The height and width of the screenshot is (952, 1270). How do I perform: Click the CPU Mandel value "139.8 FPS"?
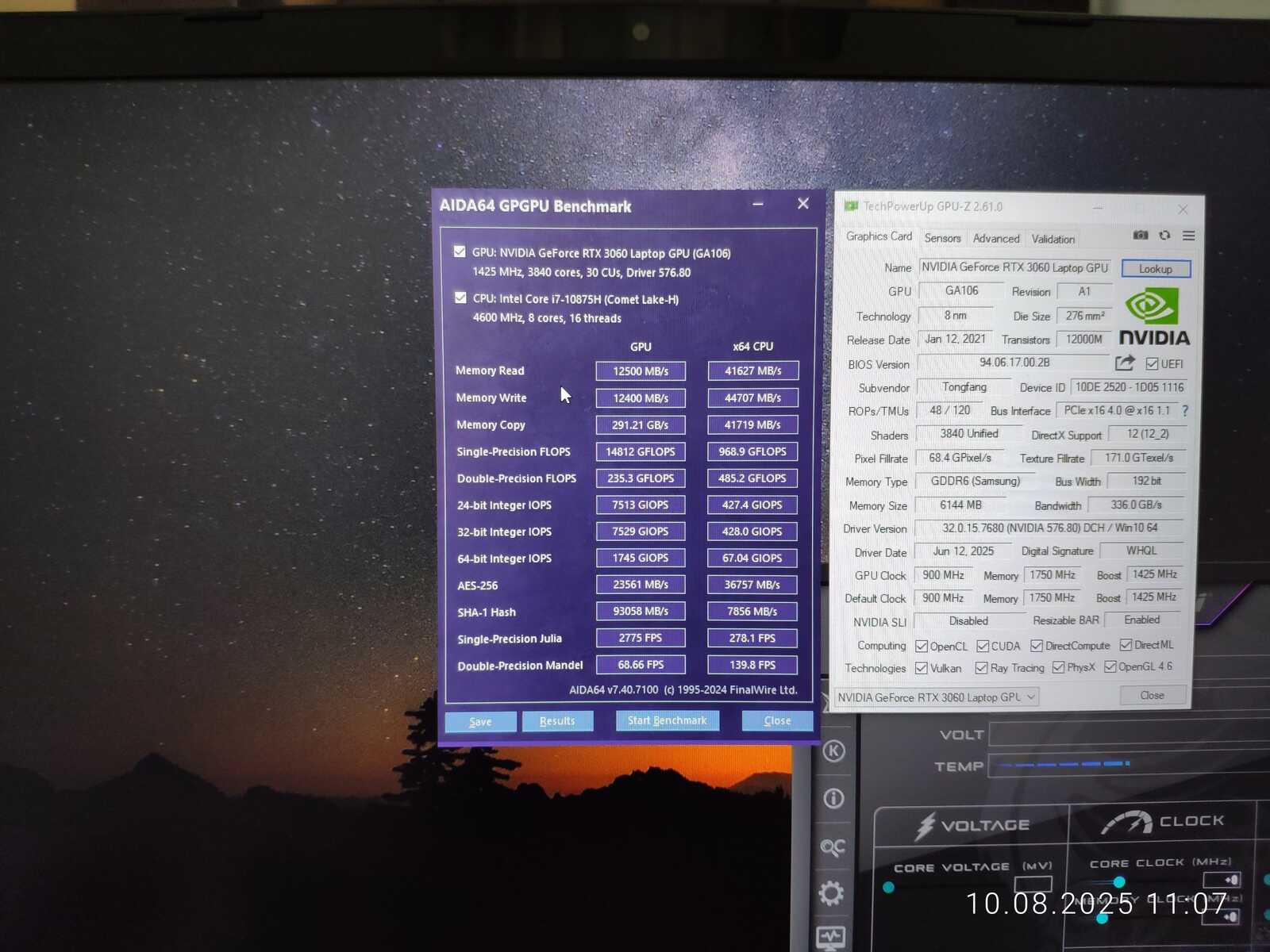[752, 665]
